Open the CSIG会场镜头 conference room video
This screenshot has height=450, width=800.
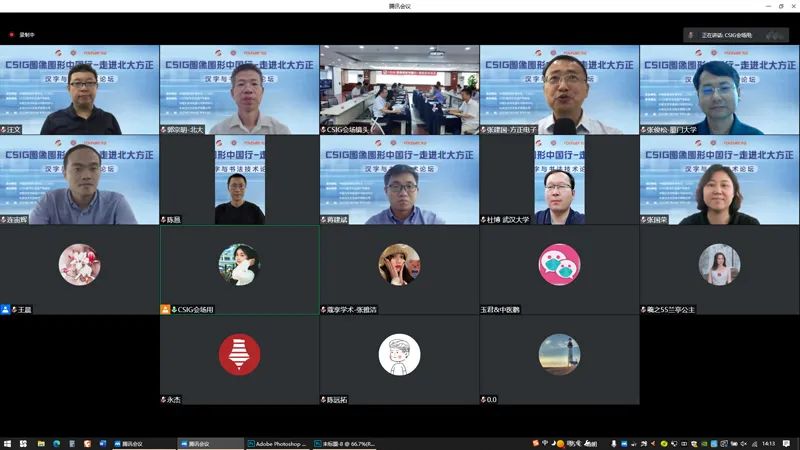399,90
